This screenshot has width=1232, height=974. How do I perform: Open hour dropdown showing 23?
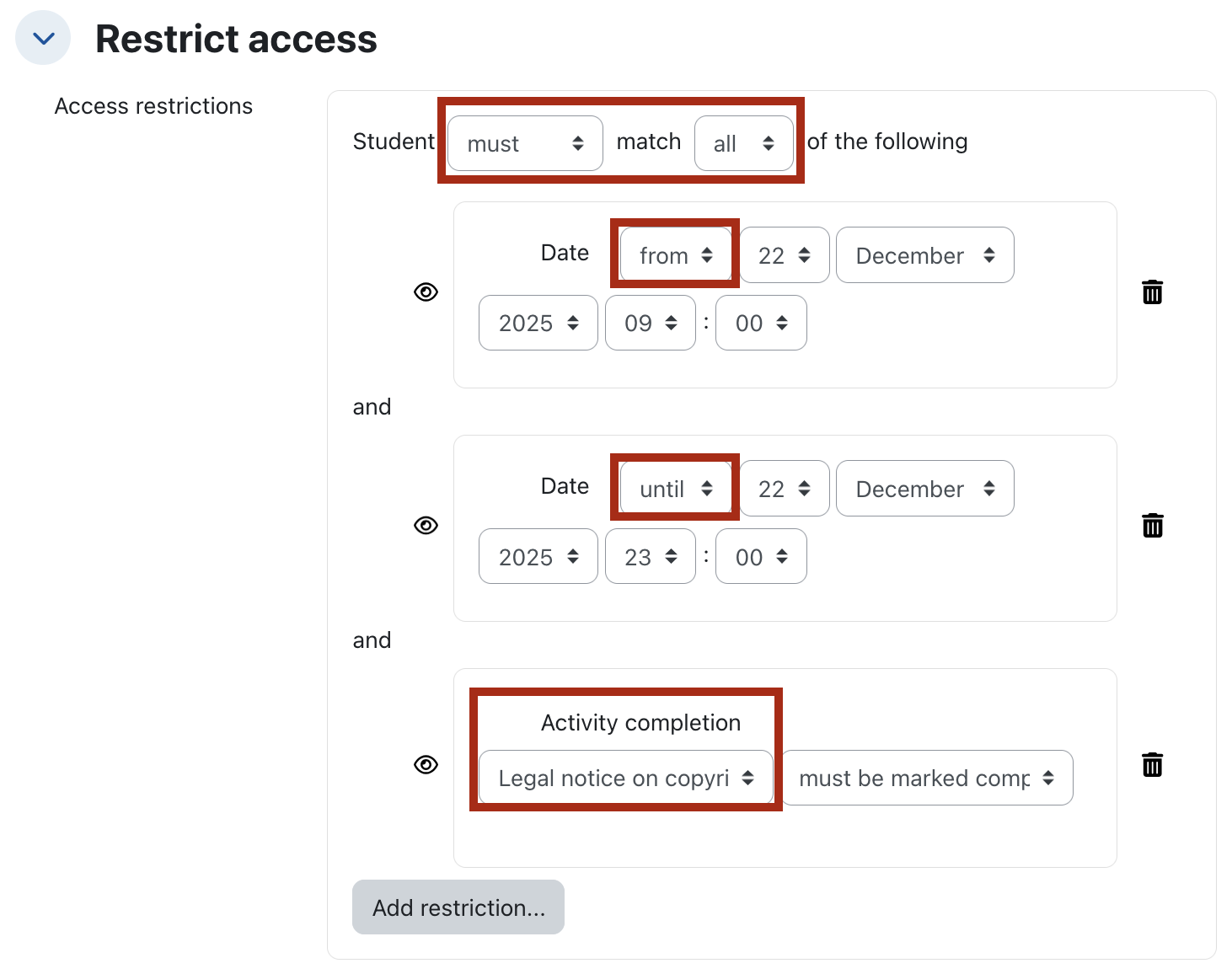650,557
